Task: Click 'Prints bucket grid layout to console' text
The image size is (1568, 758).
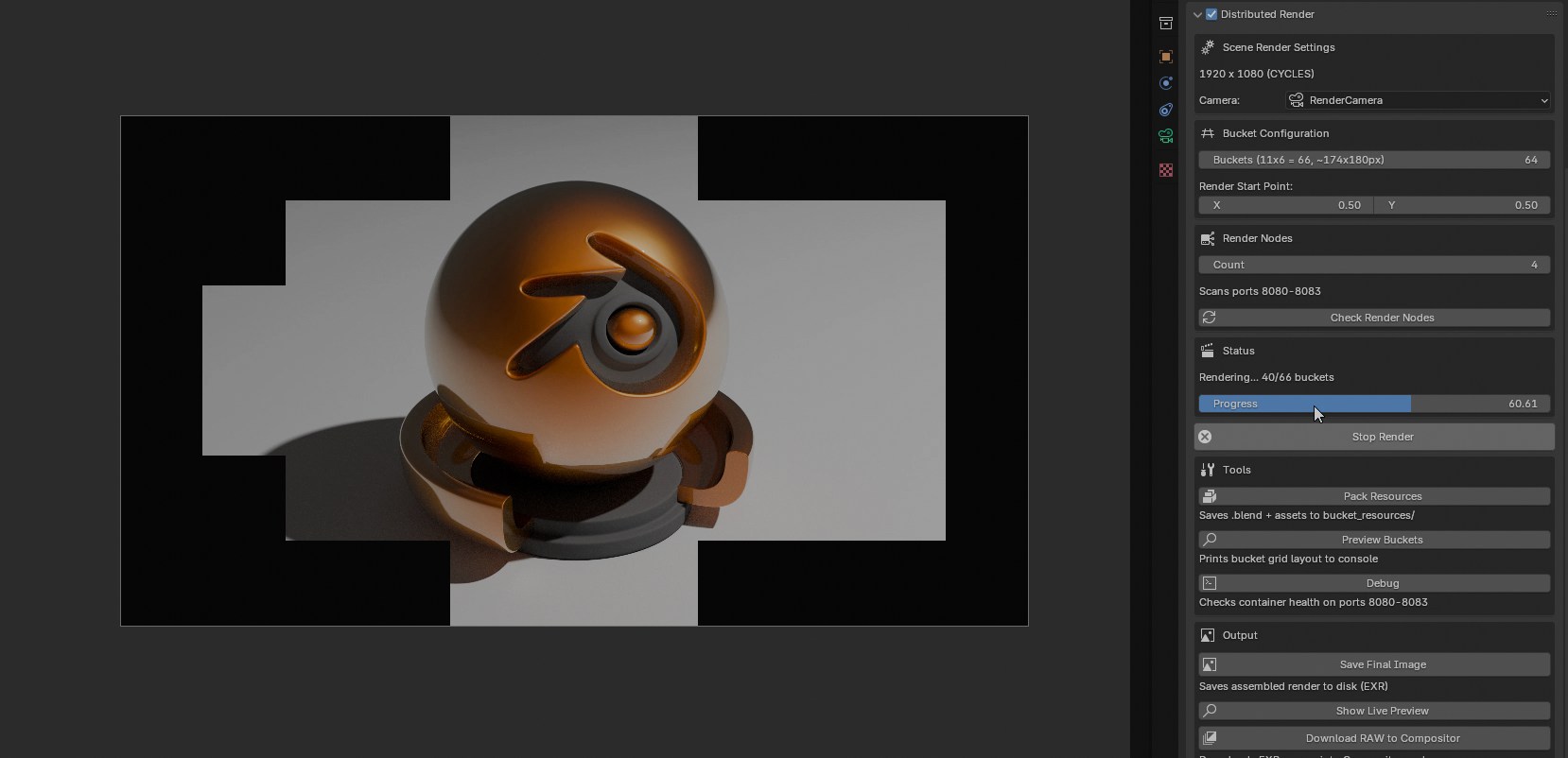Action: (x=1288, y=559)
